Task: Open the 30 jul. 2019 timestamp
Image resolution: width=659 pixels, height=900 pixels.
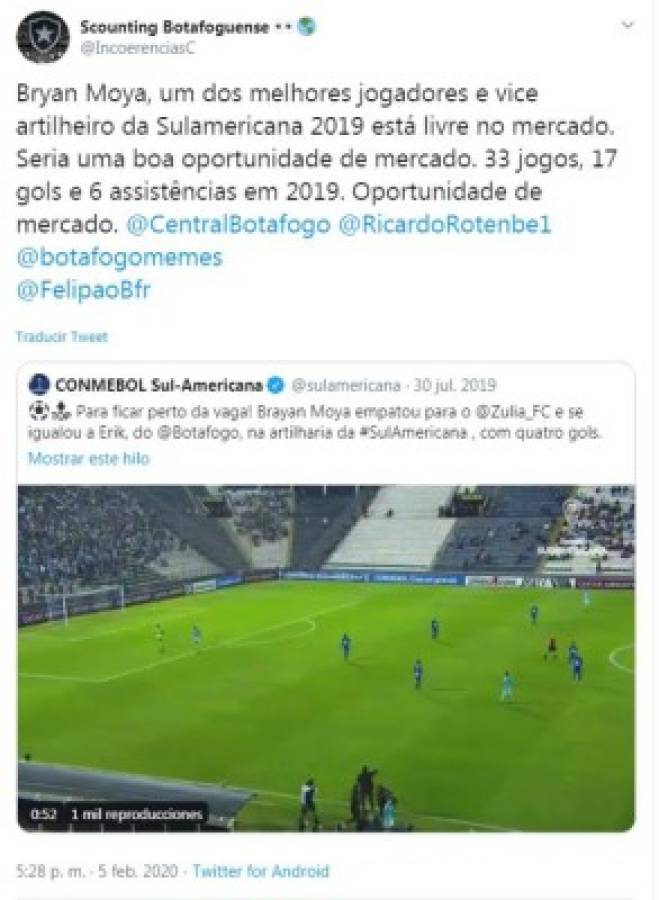Action: pyautogui.click(x=455, y=385)
